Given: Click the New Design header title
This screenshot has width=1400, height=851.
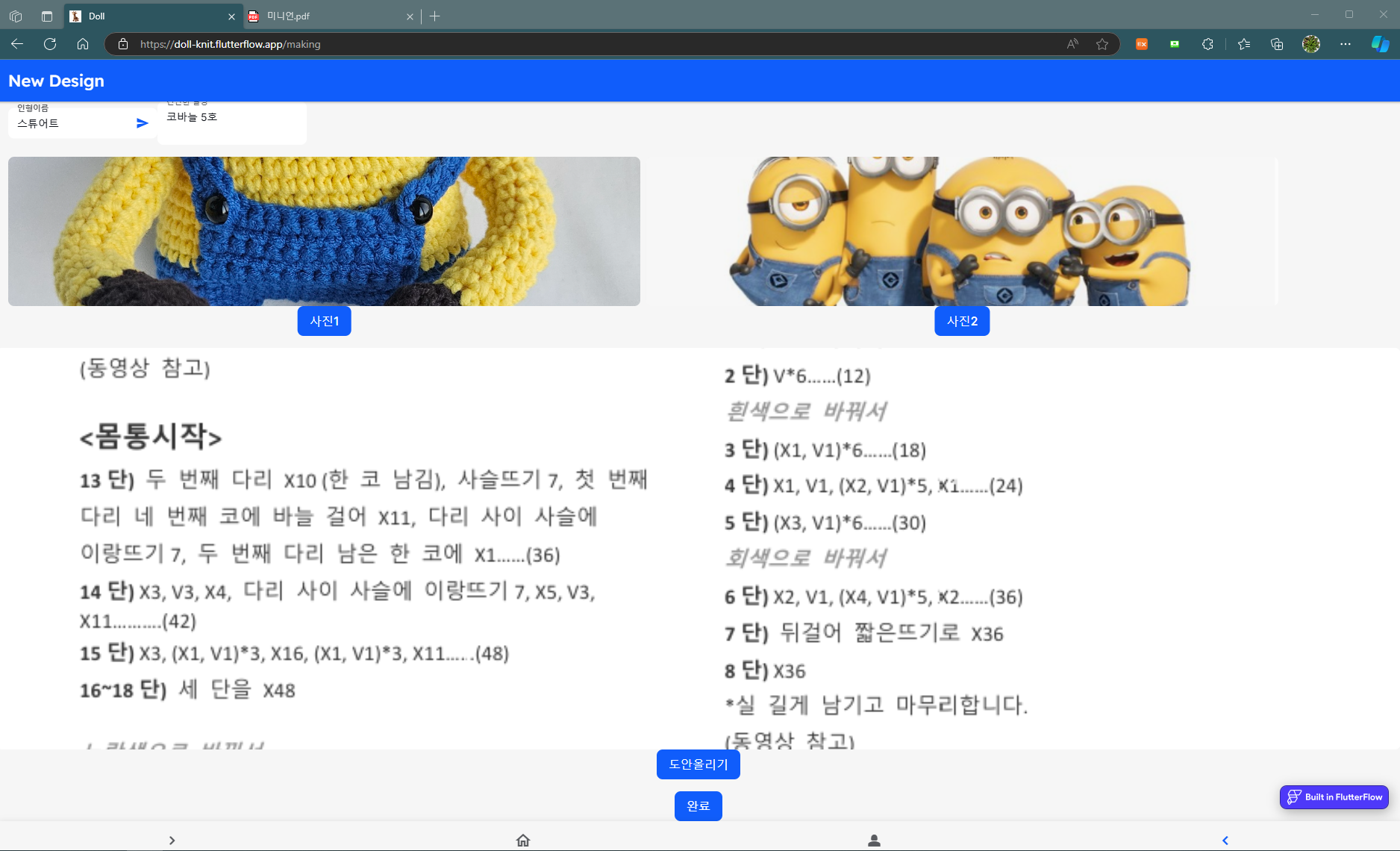Looking at the screenshot, I should point(56,81).
